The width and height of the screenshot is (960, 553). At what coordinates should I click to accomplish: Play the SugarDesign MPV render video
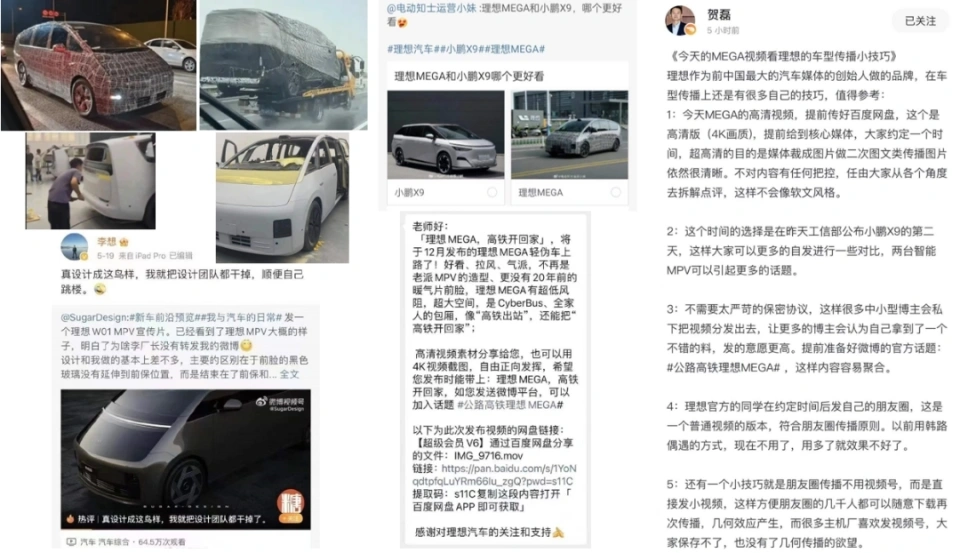pyautogui.click(x=186, y=459)
